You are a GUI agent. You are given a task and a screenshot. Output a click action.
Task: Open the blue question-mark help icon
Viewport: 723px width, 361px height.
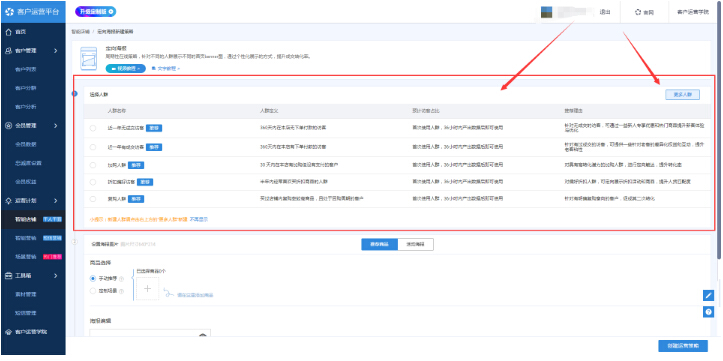click(708, 312)
